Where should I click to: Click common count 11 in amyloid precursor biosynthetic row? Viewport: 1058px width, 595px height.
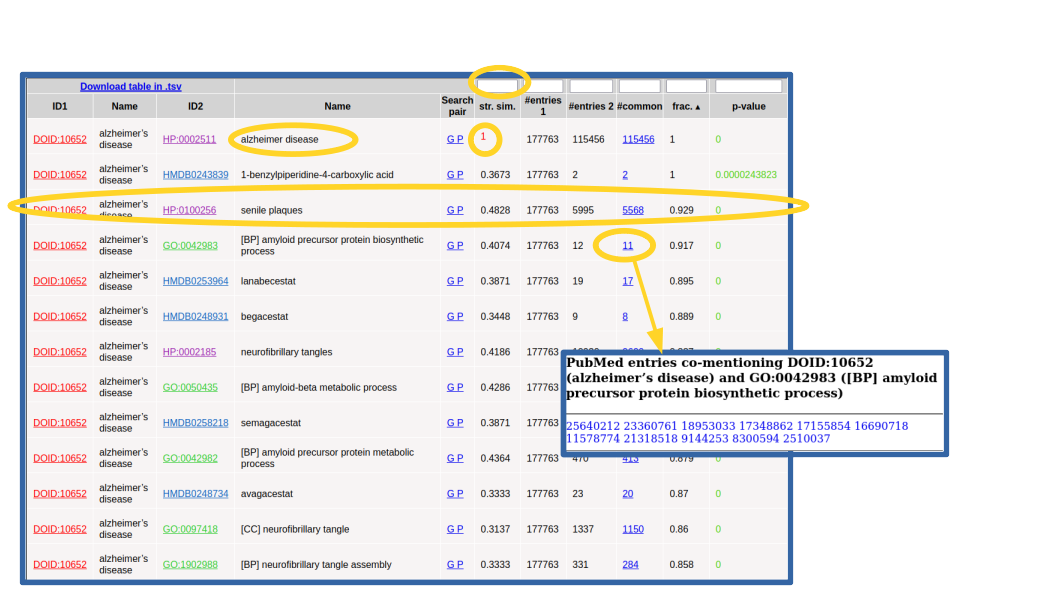pos(628,246)
